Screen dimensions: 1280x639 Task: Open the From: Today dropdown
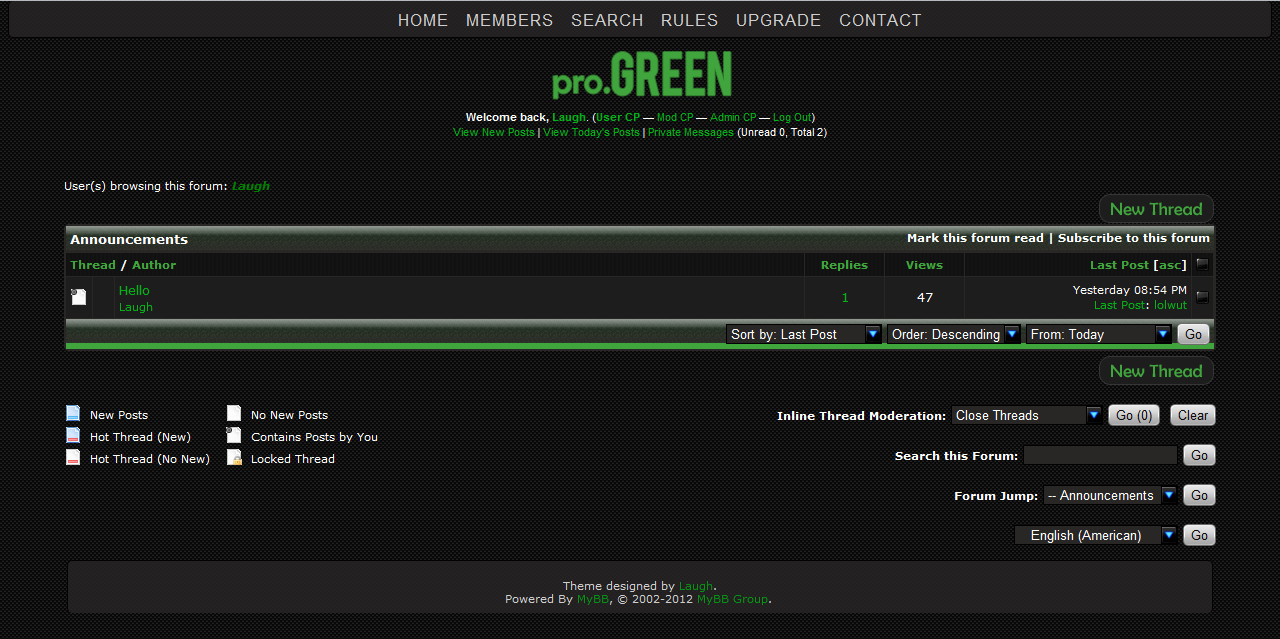click(1099, 334)
